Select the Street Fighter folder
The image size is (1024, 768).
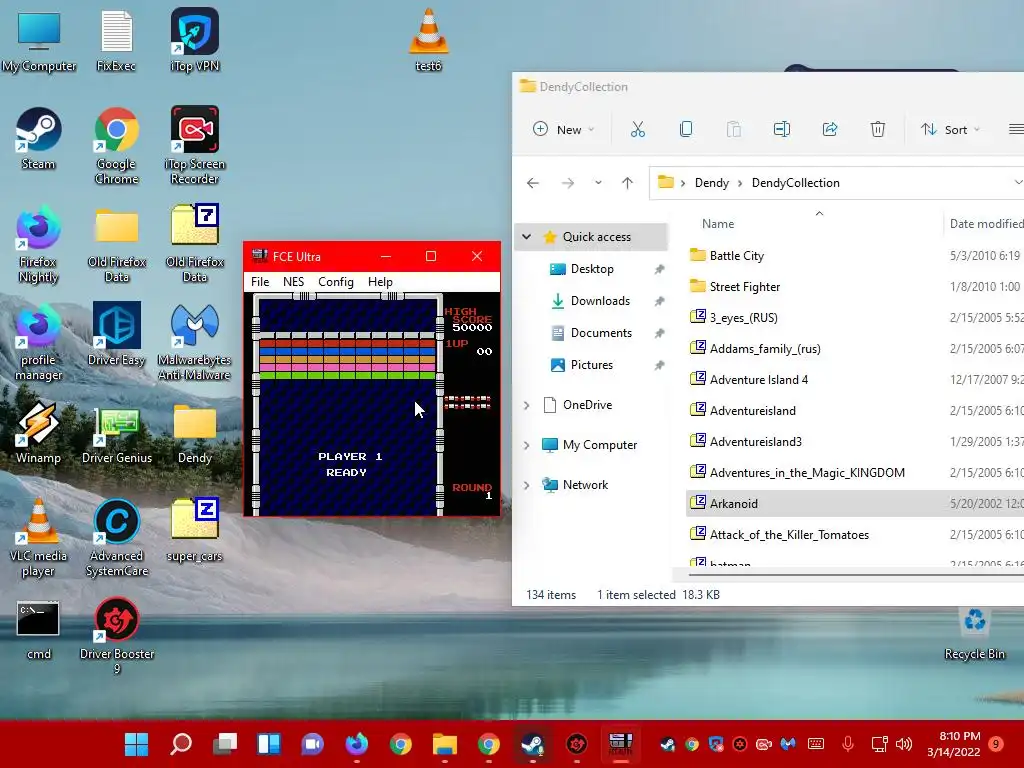pos(744,287)
